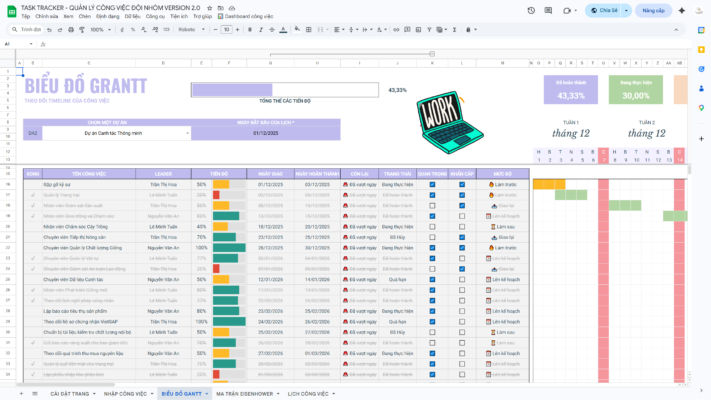711x400 pixels.
Task: Toggle bold formatting
Action: [250, 29]
